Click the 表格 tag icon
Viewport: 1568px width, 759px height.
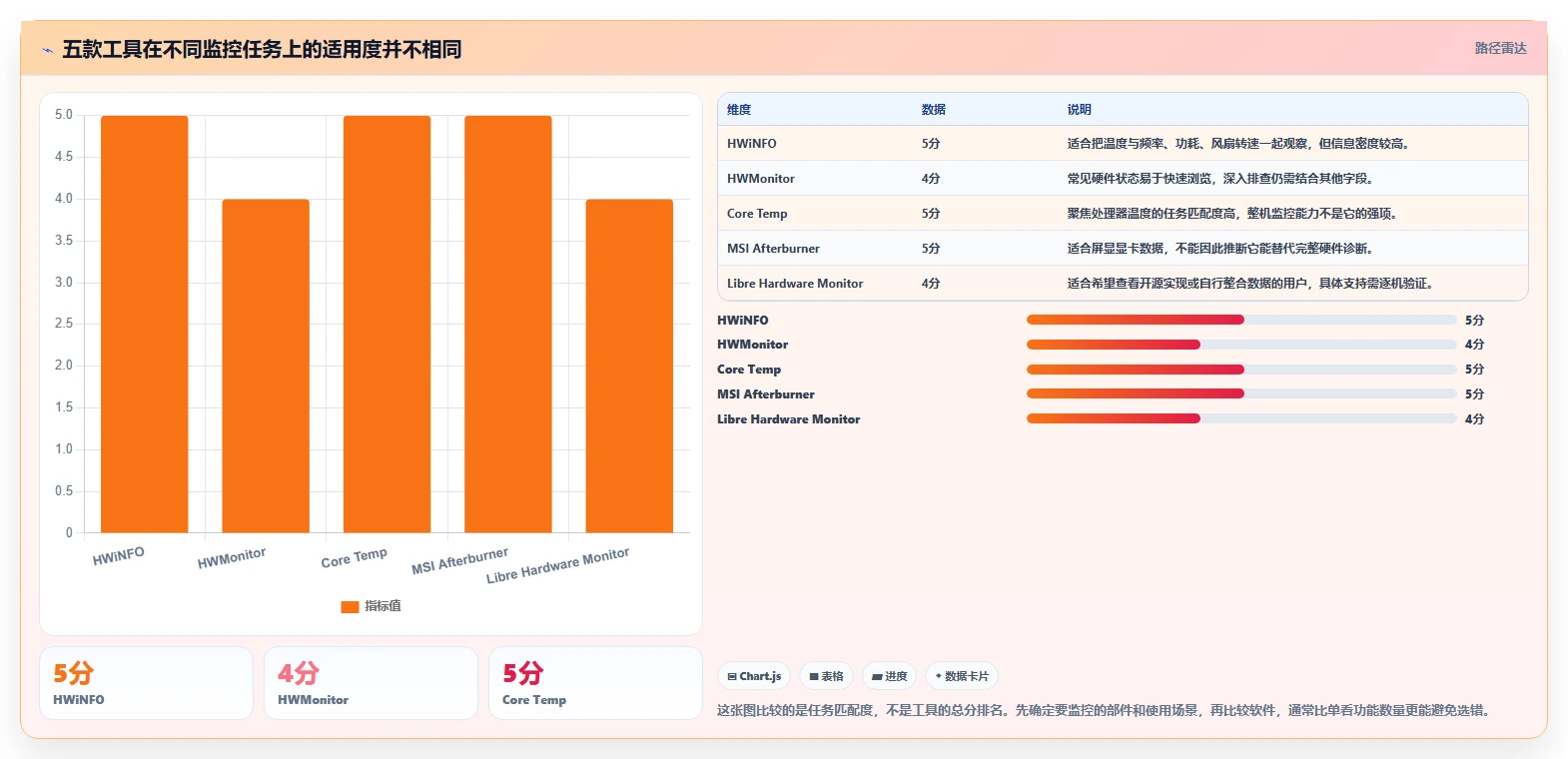[x=814, y=677]
